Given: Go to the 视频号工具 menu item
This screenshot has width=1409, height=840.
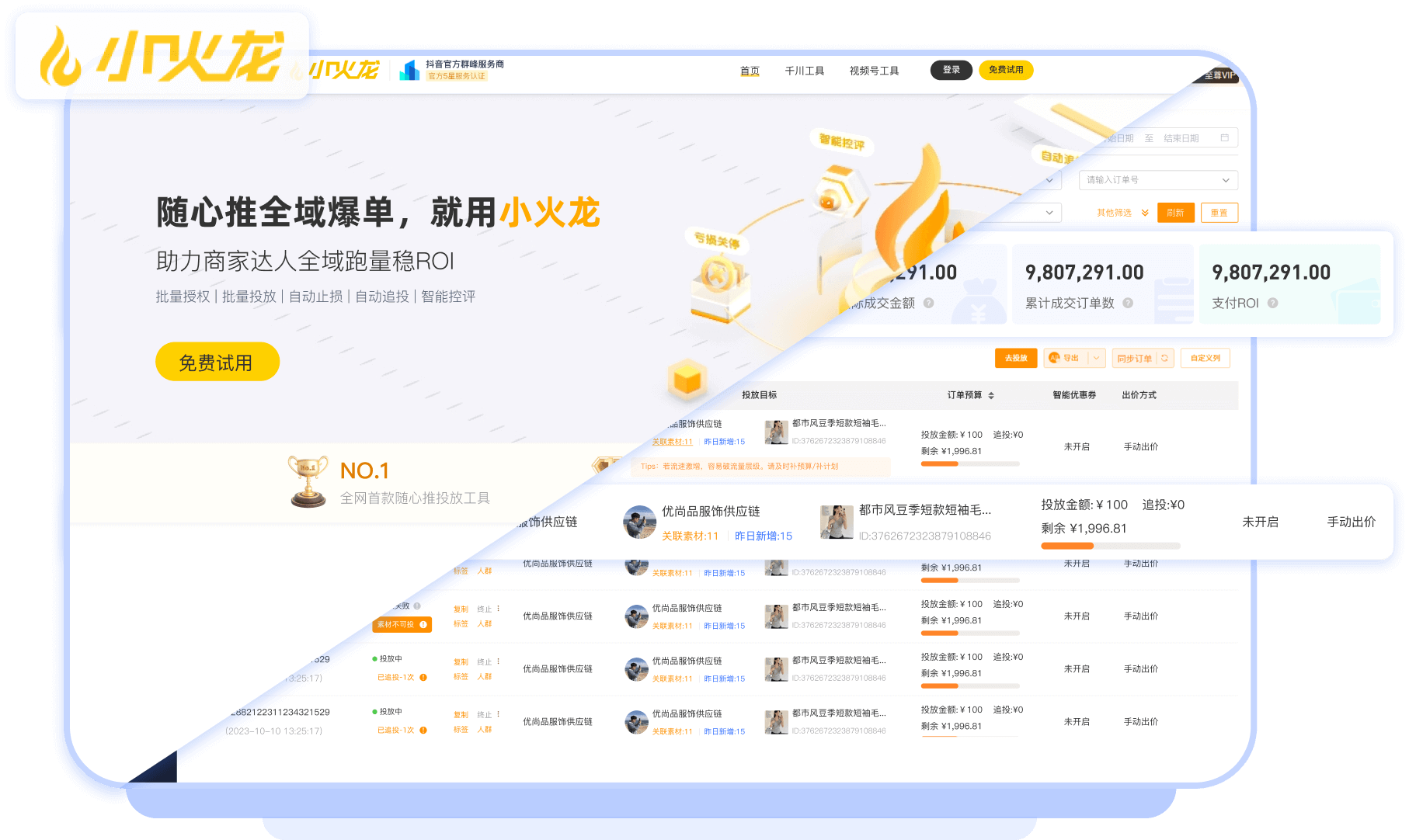Looking at the screenshot, I should point(874,71).
